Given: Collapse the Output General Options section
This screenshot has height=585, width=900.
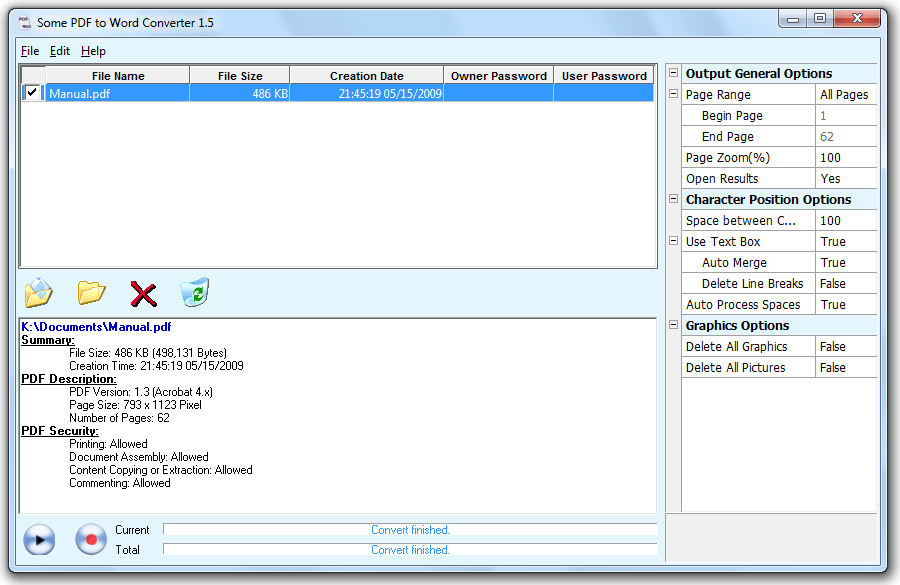Looking at the screenshot, I should click(673, 73).
